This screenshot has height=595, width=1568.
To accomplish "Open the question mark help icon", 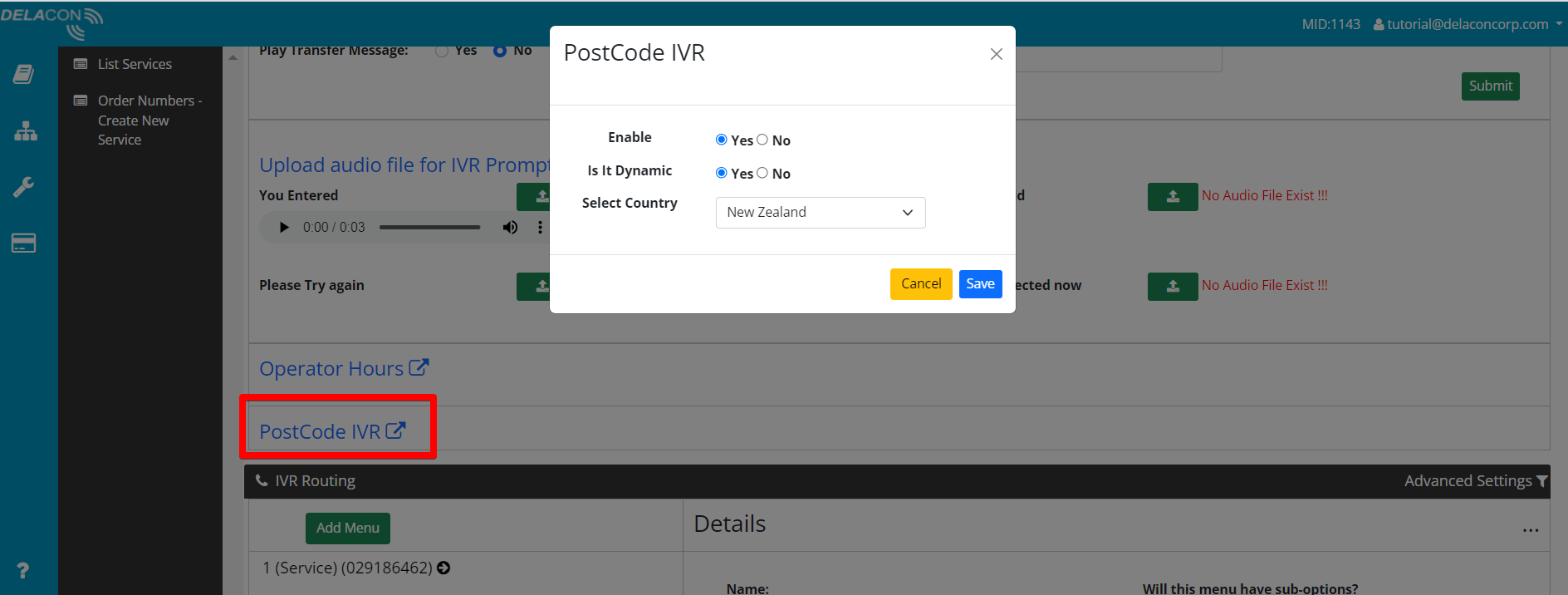I will coord(23,570).
